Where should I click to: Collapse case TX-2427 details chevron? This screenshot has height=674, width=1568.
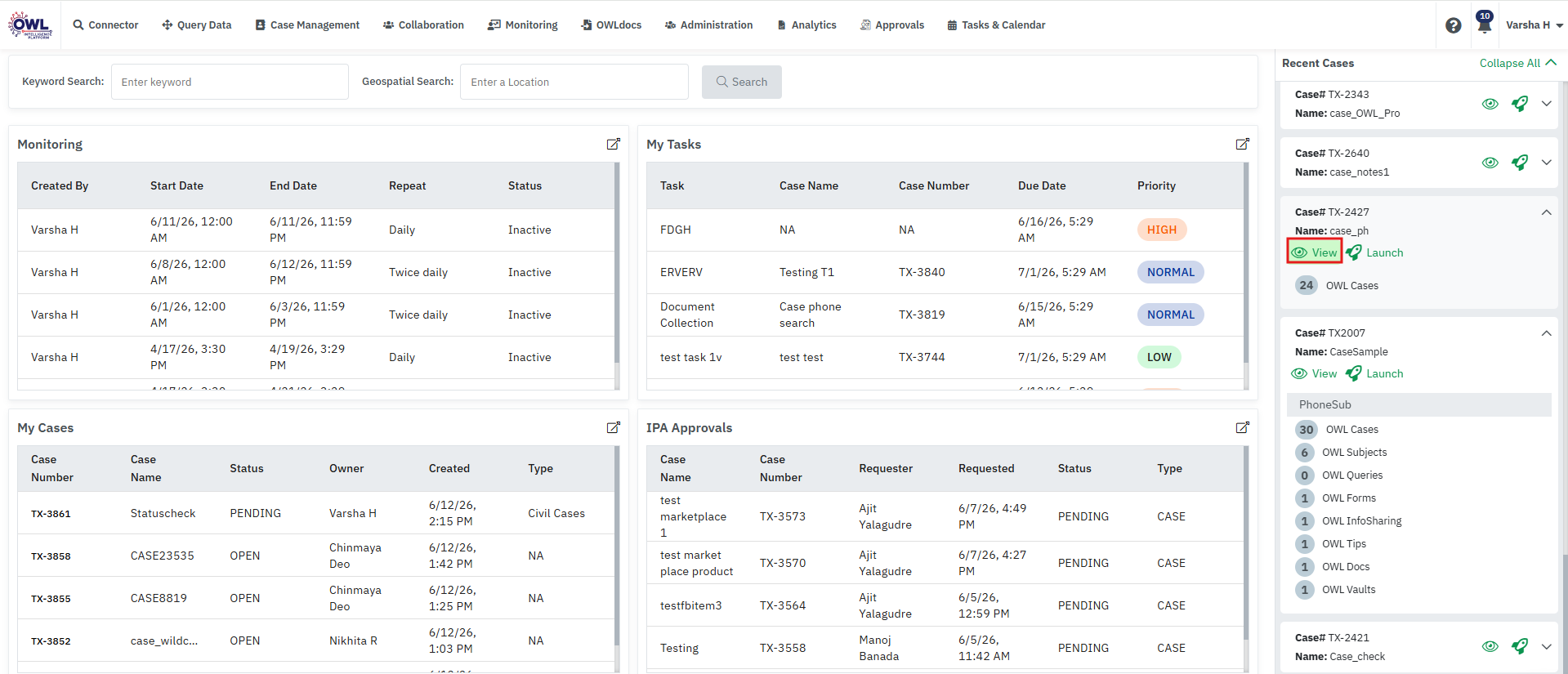1546,212
